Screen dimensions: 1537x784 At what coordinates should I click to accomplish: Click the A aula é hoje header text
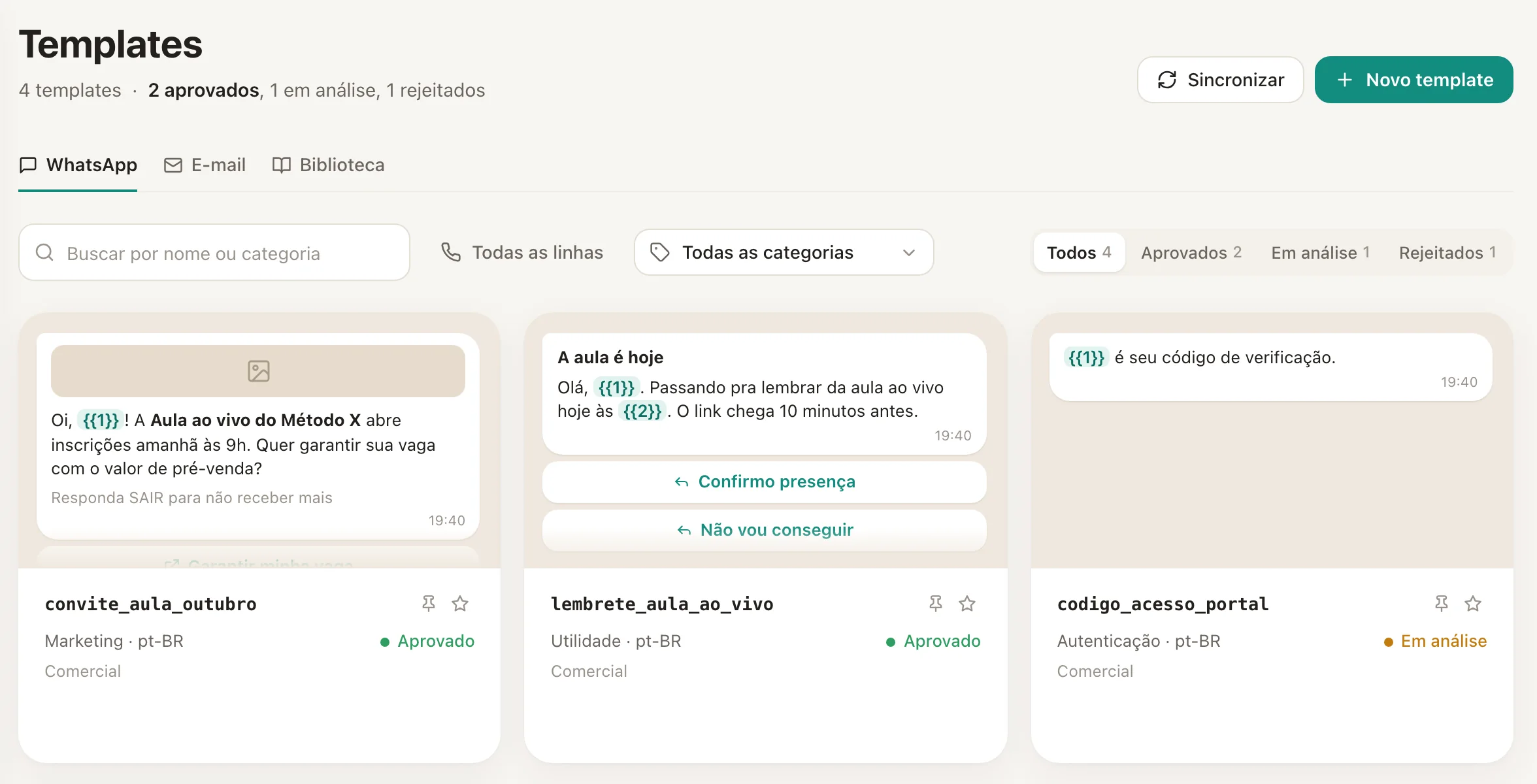[x=610, y=357]
